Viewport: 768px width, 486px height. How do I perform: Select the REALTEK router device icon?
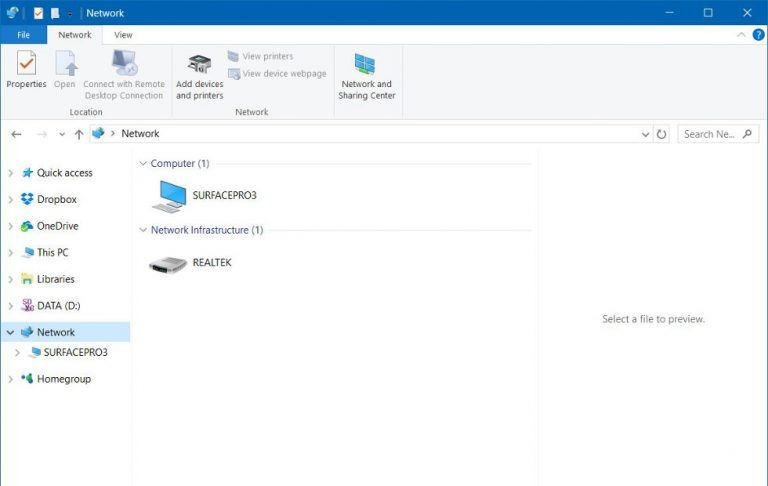pyautogui.click(x=168, y=265)
